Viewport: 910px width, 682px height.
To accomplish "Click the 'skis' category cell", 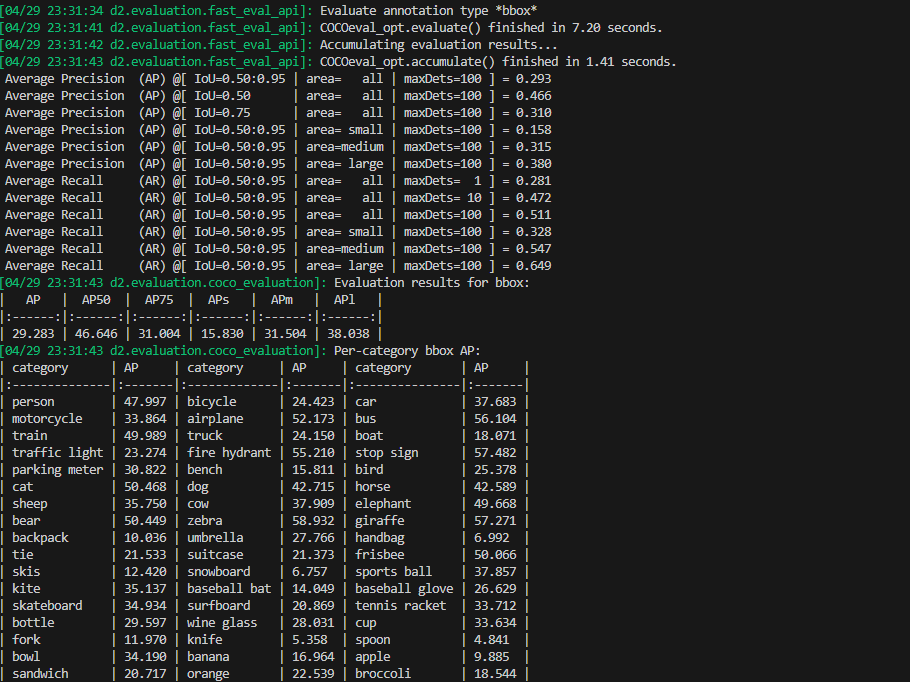I will (26, 572).
